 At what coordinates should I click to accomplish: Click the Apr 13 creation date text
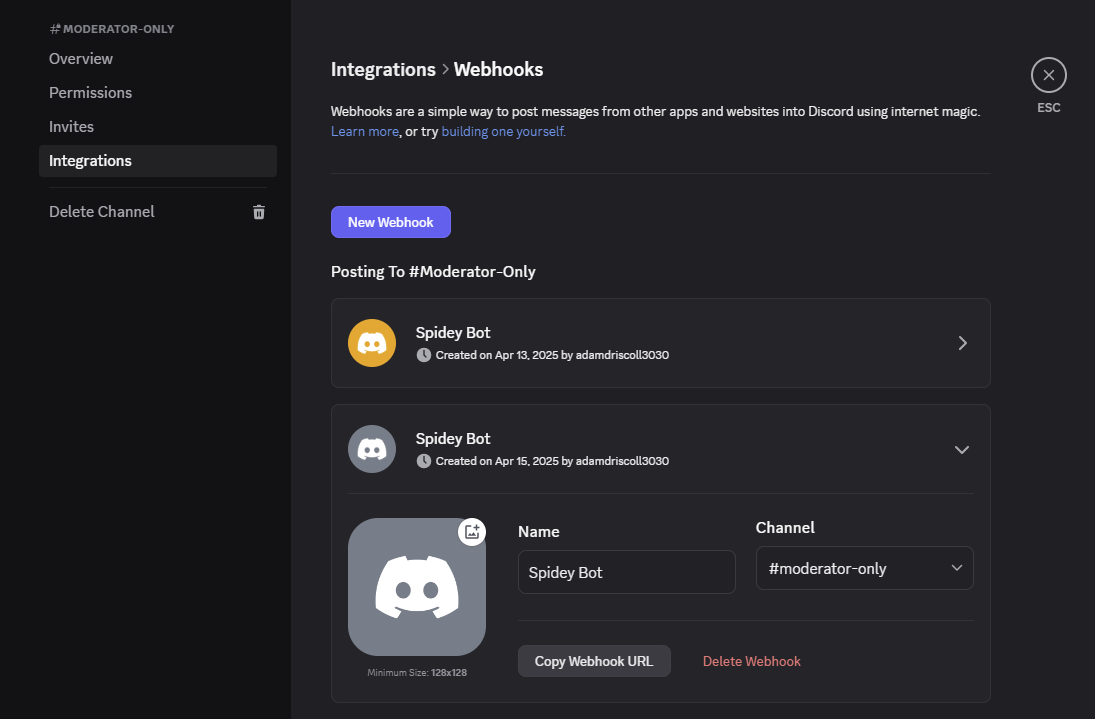pyautogui.click(x=552, y=355)
